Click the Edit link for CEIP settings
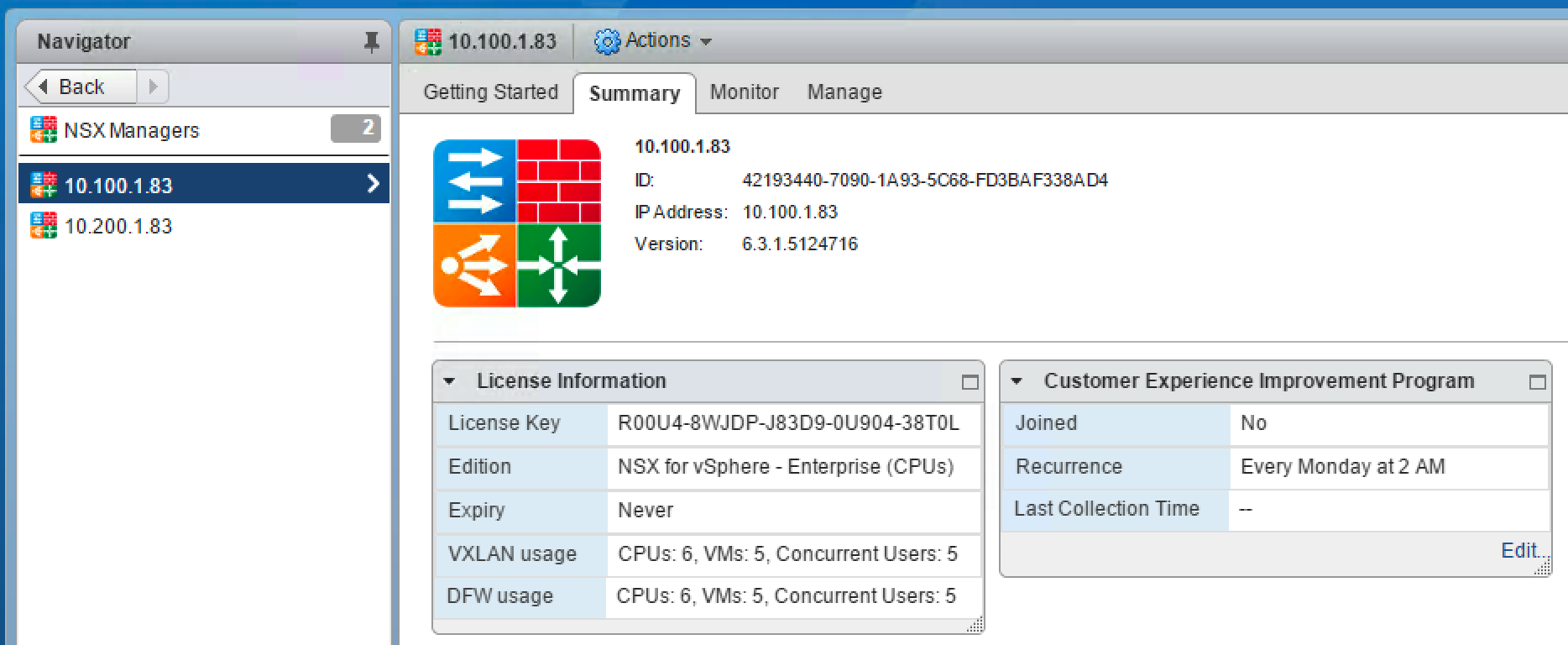Screen dimensions: 1568x645 coord(1519,550)
